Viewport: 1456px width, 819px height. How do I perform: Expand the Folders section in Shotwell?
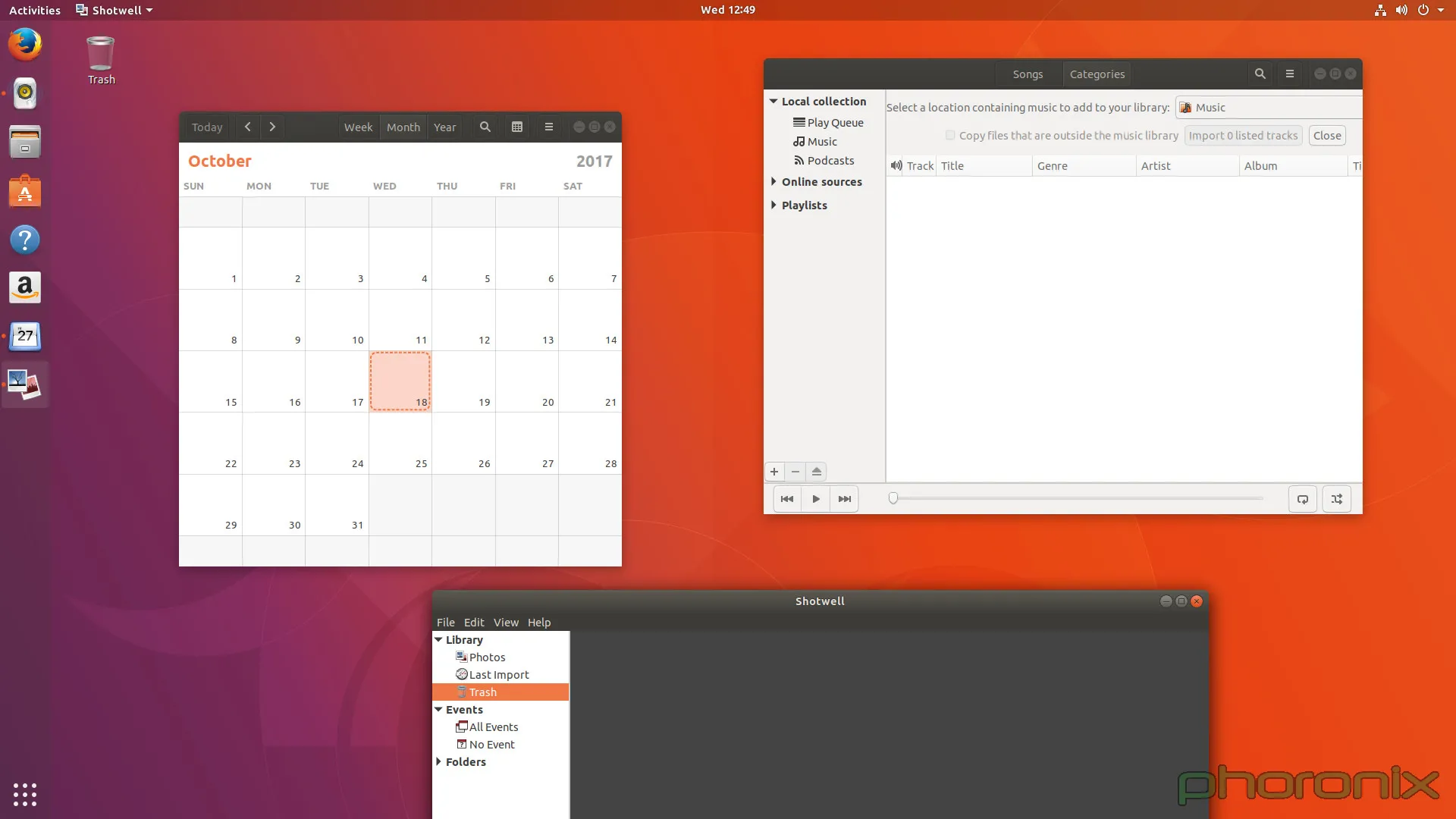tap(438, 761)
